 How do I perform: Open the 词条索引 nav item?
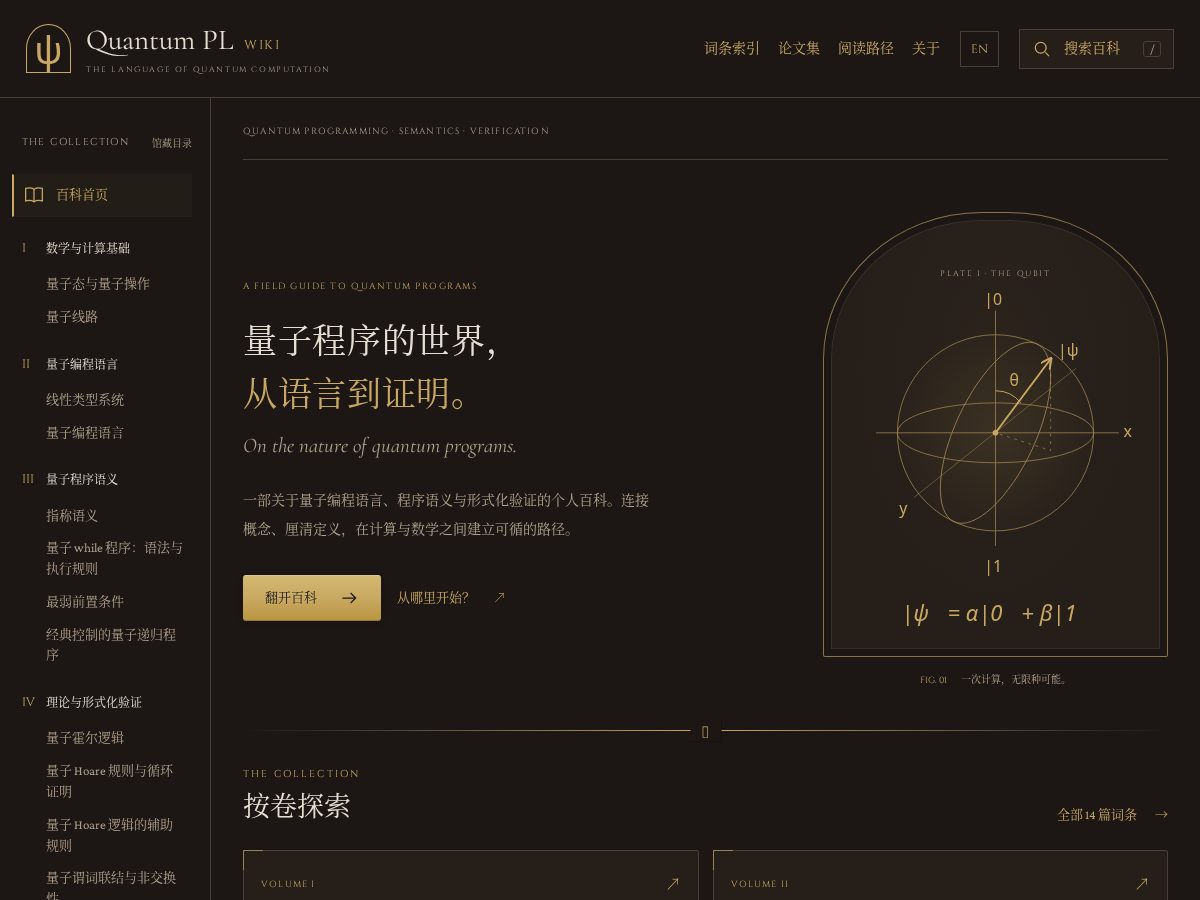(x=732, y=48)
